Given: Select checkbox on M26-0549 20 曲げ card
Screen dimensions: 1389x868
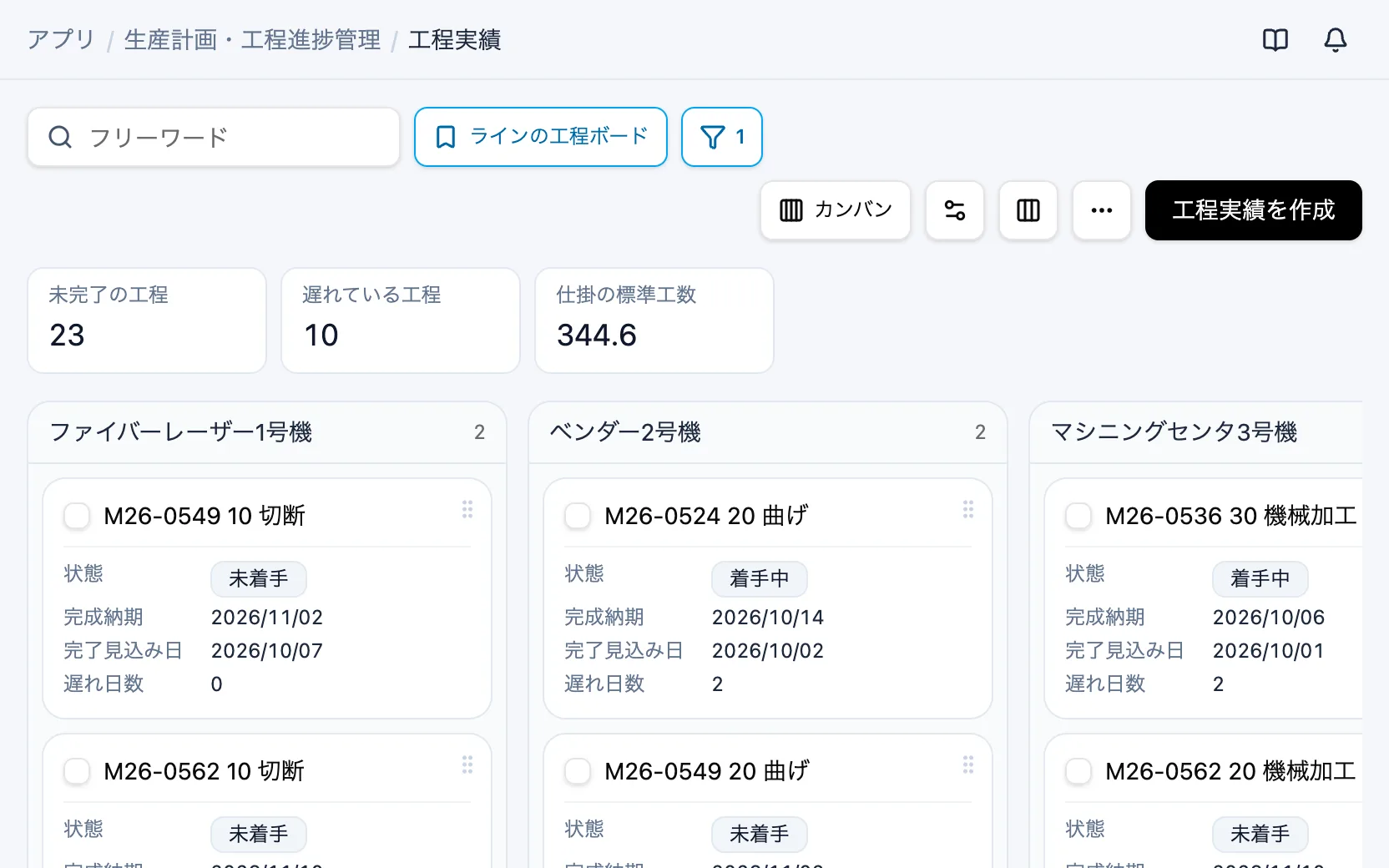Looking at the screenshot, I should [x=578, y=771].
